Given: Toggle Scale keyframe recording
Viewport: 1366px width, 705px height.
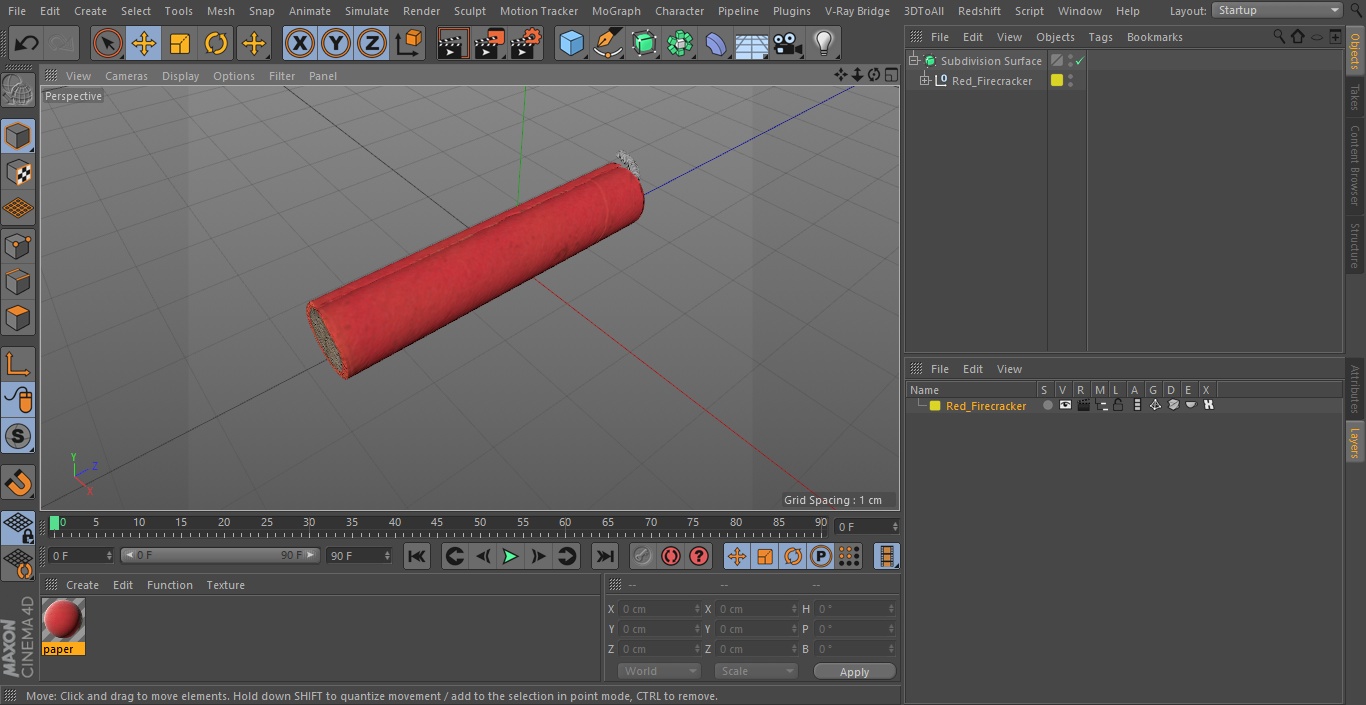Looking at the screenshot, I should pos(765,556).
